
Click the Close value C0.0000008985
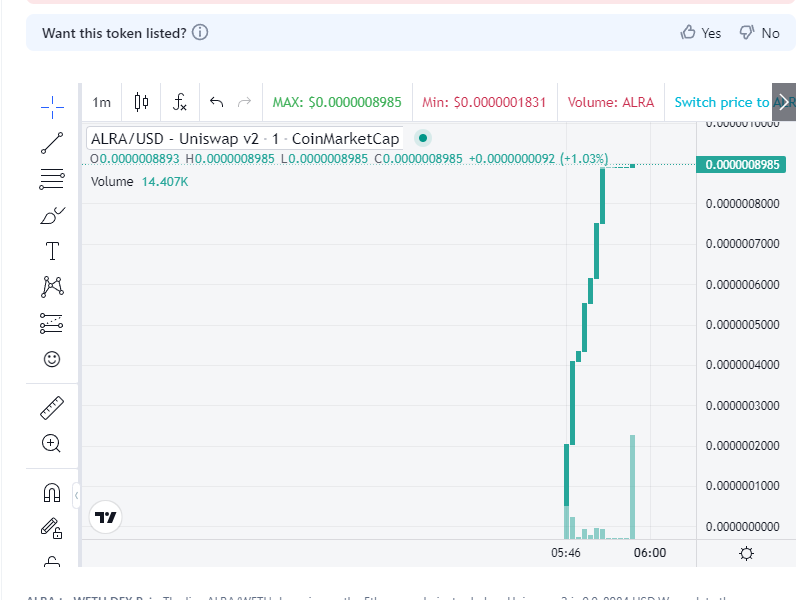[418, 159]
